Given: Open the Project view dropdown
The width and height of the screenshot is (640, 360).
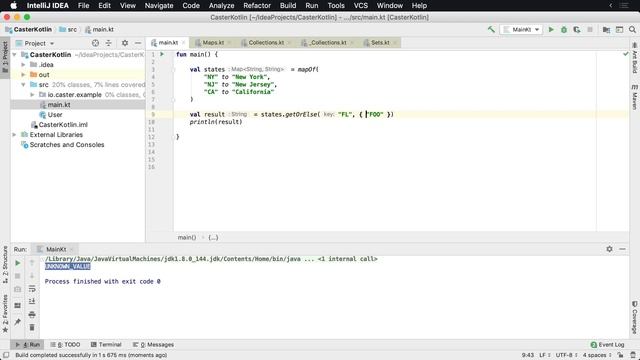Looking at the screenshot, I should click(x=39, y=43).
